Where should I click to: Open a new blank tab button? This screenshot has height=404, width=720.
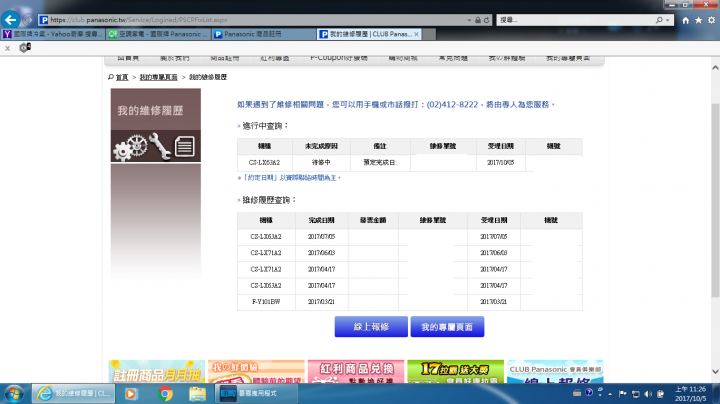tap(429, 34)
